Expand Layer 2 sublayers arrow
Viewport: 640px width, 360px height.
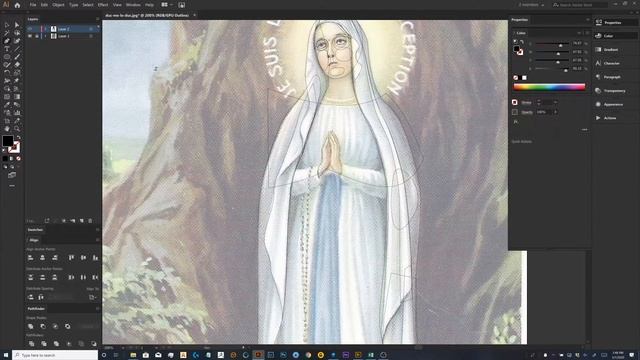pyautogui.click(x=46, y=29)
